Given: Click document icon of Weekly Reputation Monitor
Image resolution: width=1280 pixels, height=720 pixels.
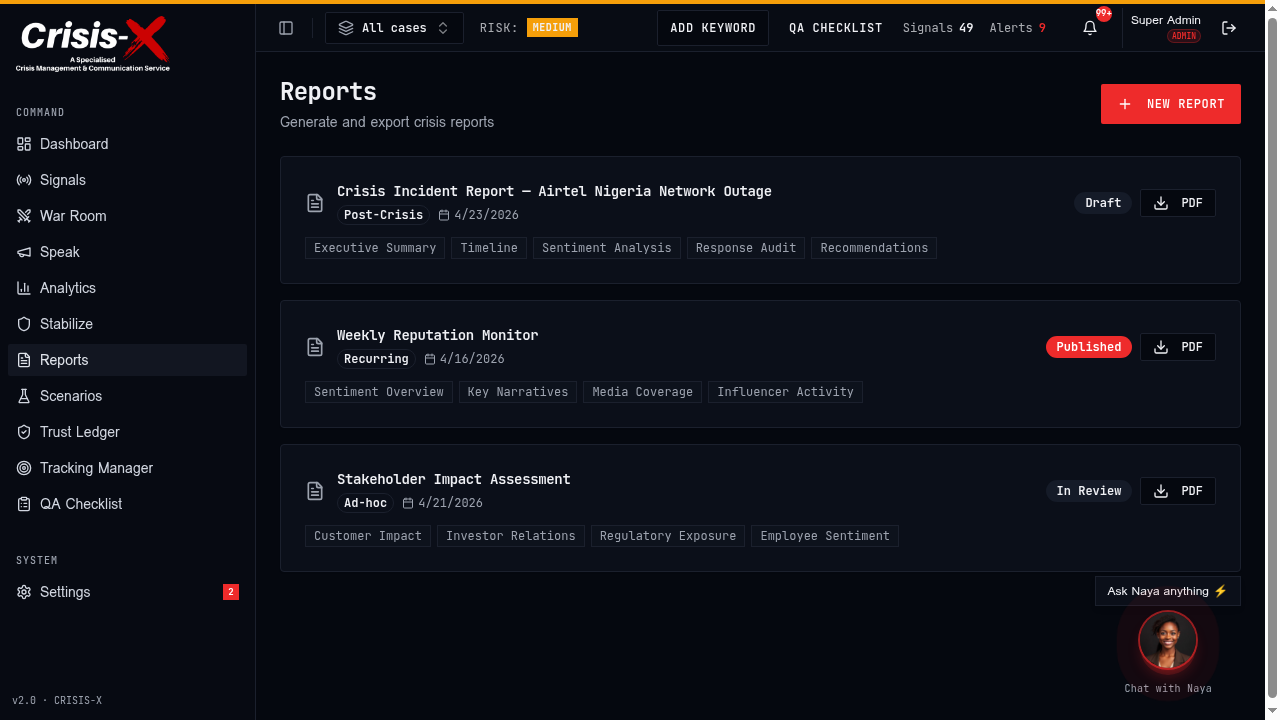Looking at the screenshot, I should pos(315,347).
